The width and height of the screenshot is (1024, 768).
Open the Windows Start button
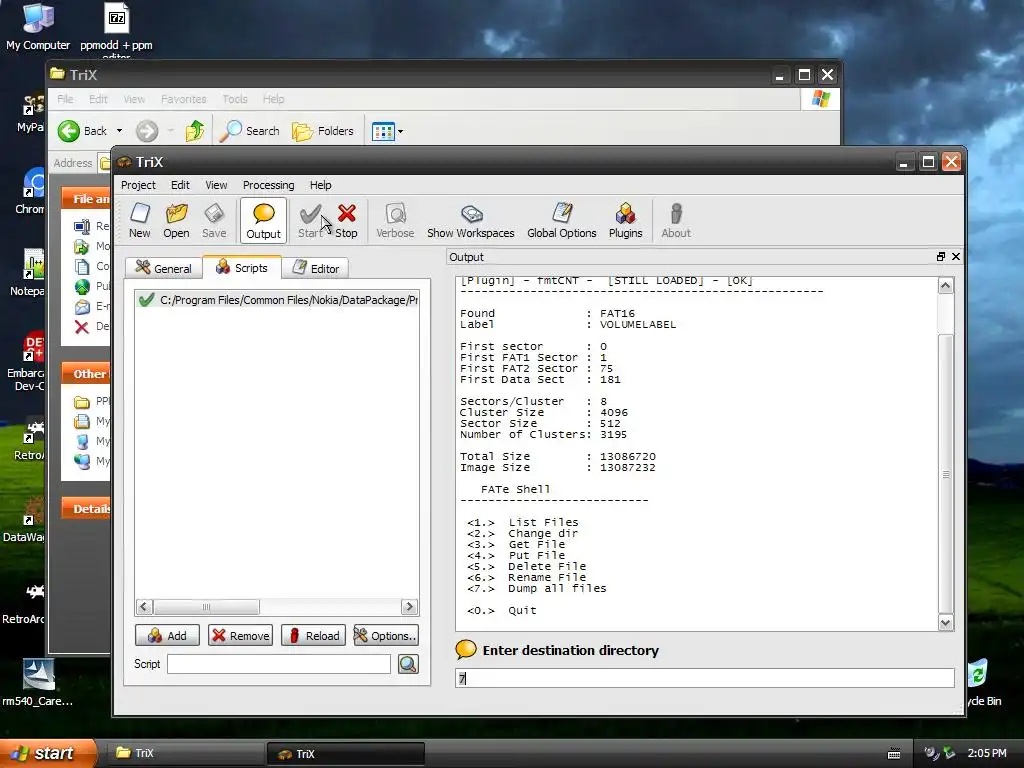pos(47,753)
